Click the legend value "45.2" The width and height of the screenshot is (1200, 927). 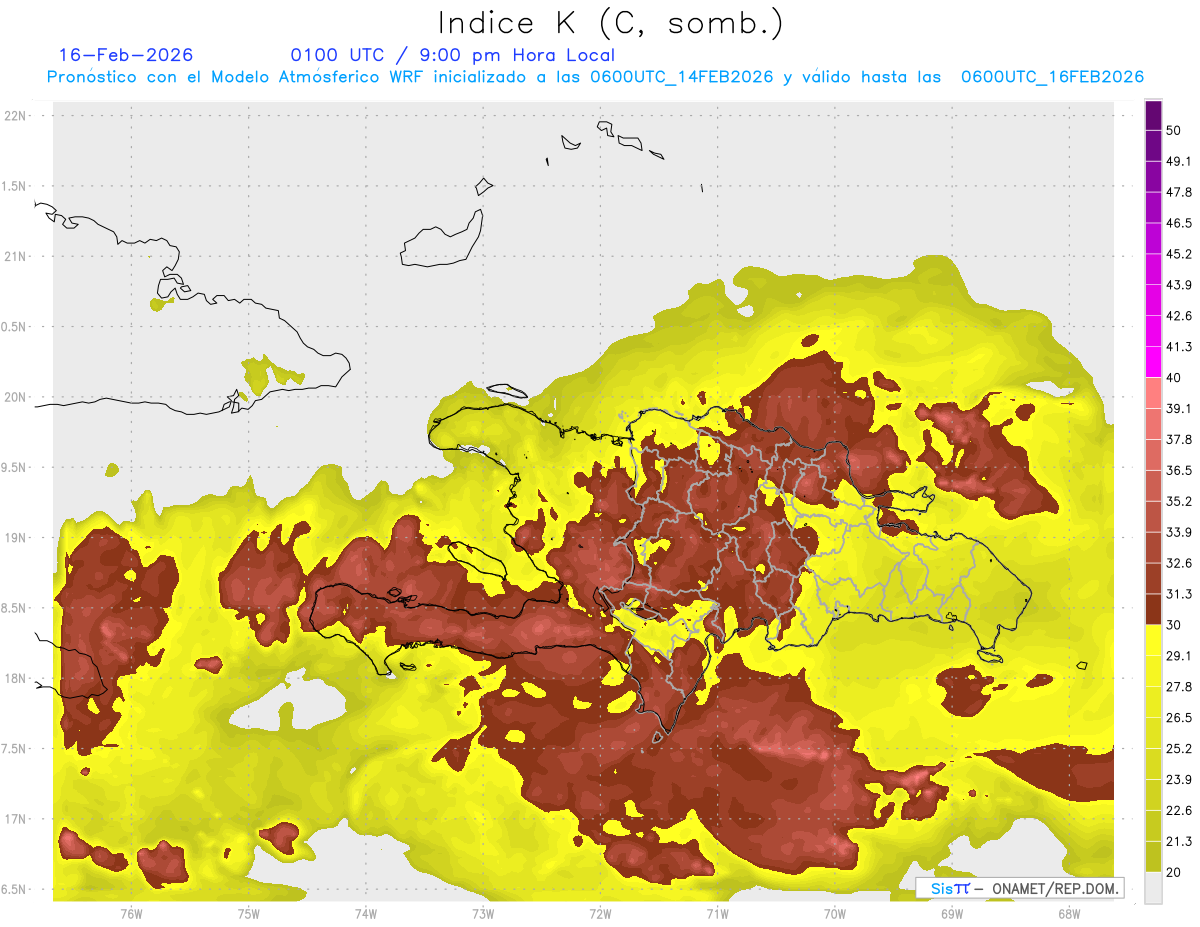coord(1179,254)
